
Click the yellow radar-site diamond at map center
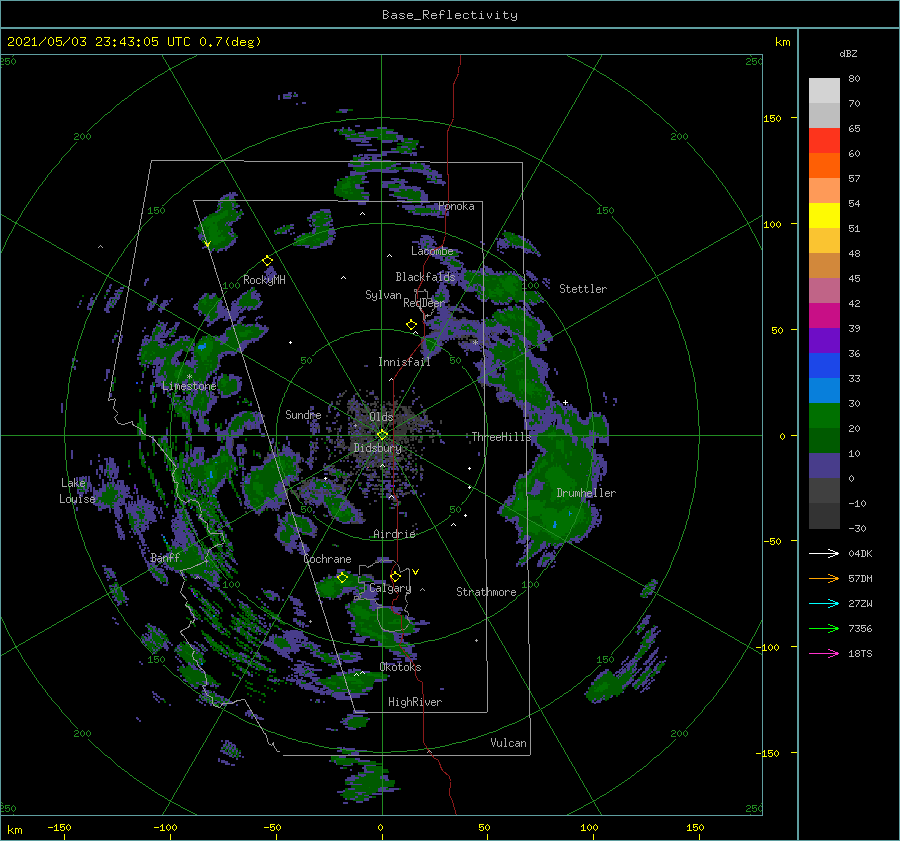click(382, 435)
